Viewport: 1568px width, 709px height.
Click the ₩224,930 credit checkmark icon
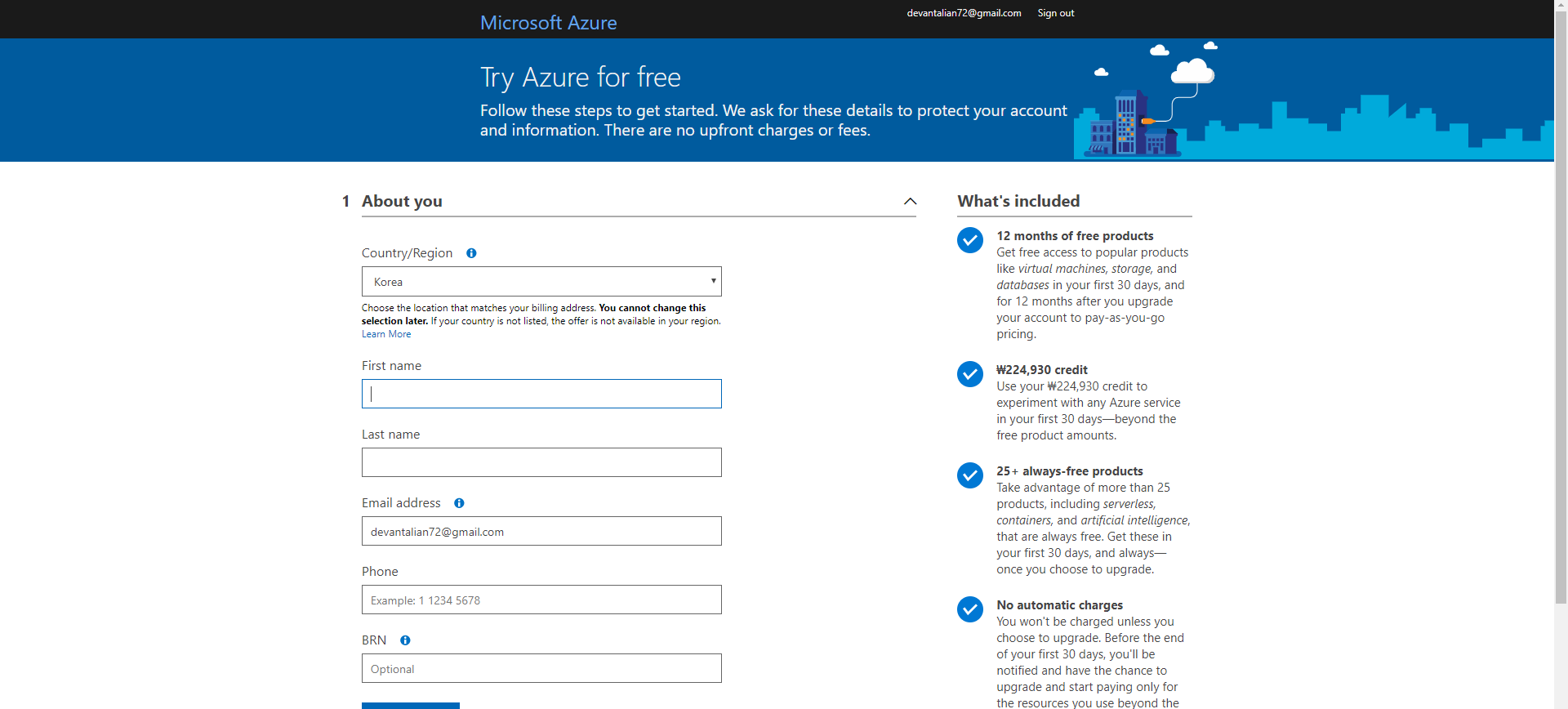click(970, 374)
